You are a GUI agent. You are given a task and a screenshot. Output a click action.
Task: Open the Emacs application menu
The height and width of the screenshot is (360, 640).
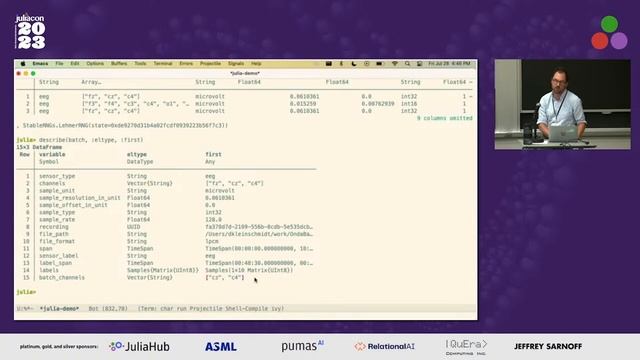point(40,64)
